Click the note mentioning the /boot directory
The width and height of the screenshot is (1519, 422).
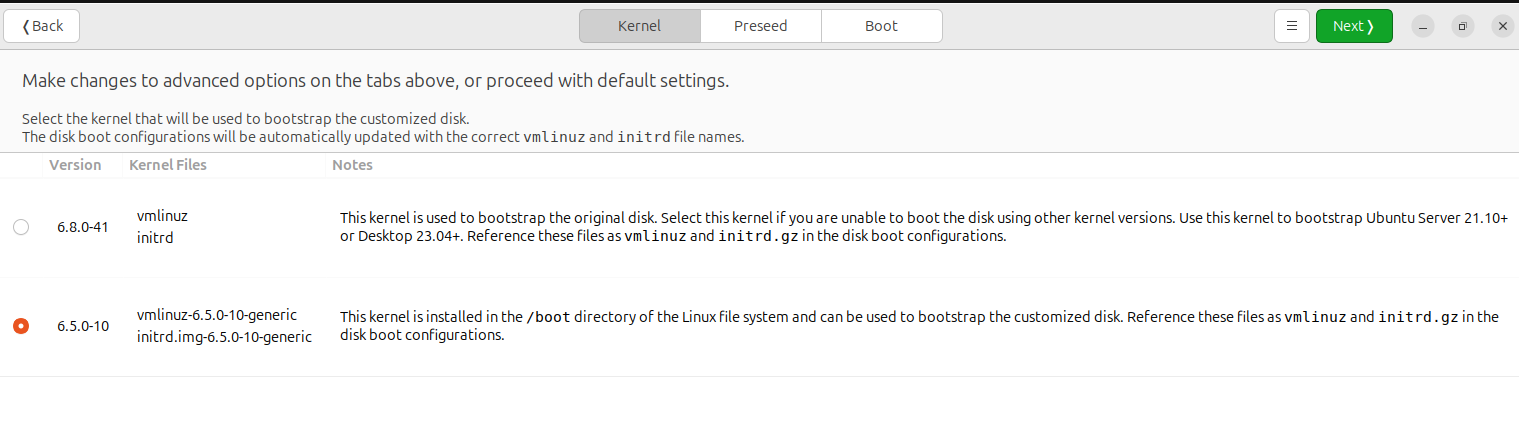(919, 326)
